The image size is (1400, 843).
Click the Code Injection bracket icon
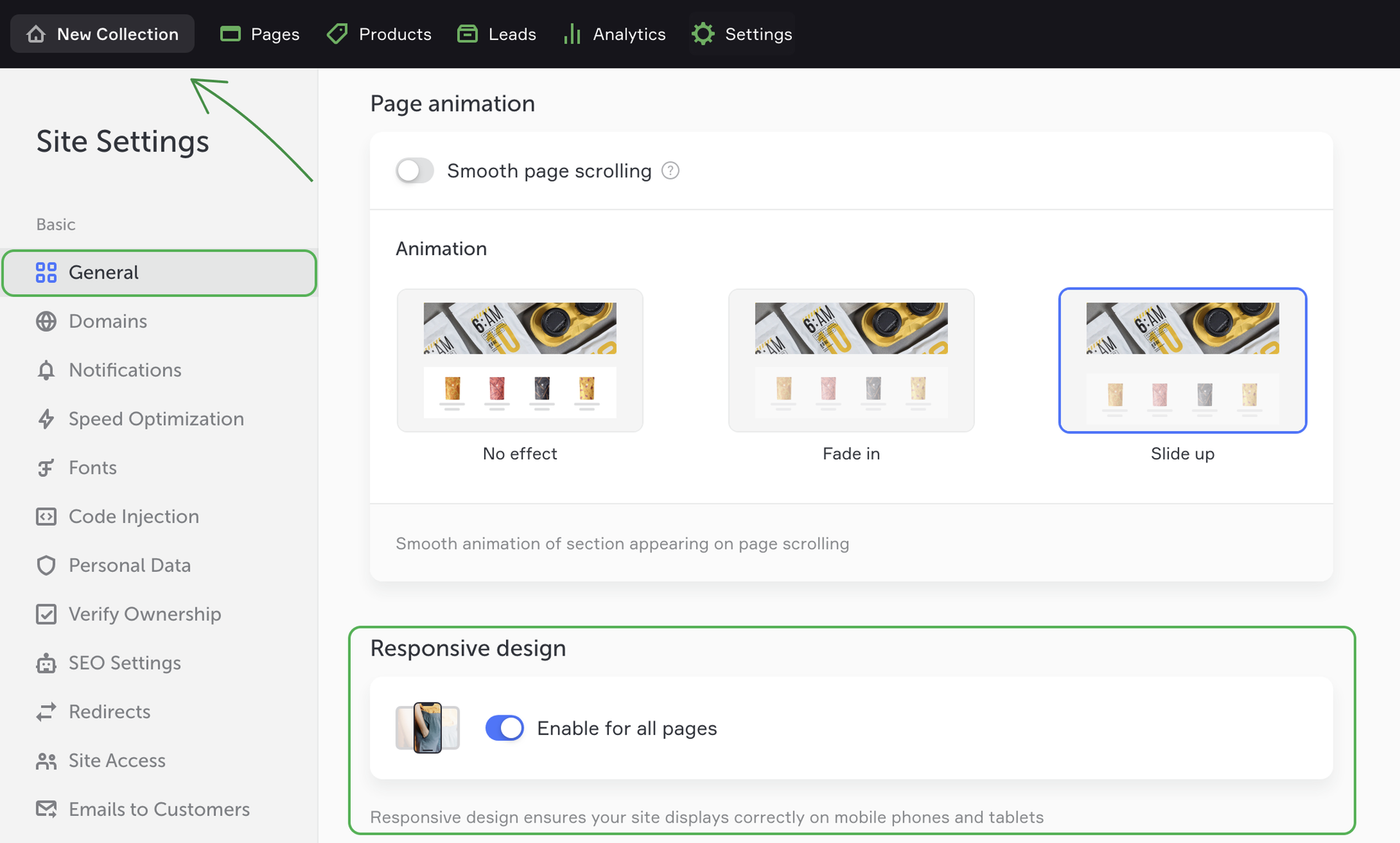[x=46, y=517]
